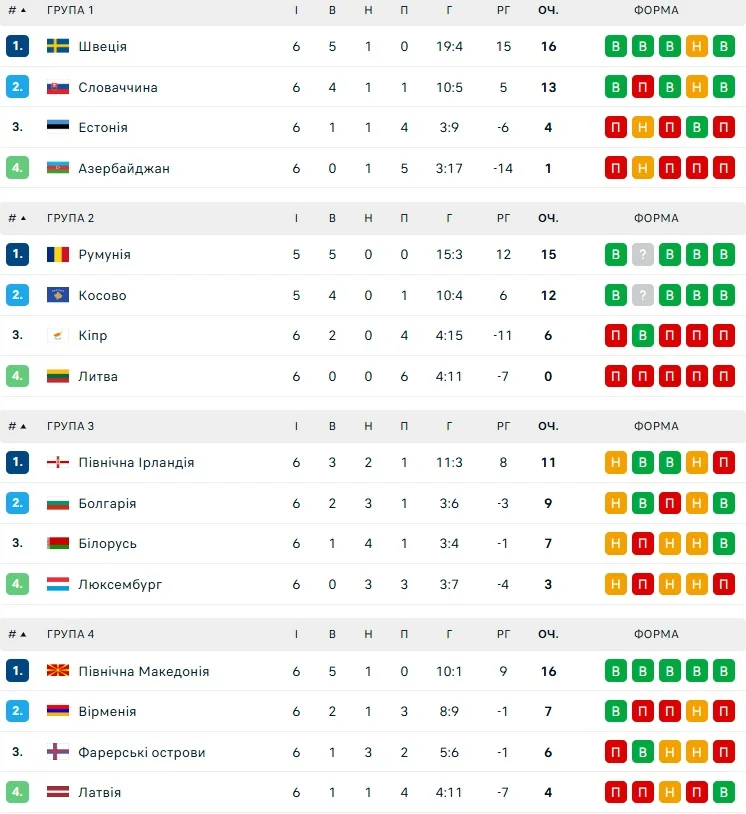Click Латвія's green В win form badge
The height and width of the screenshot is (814, 746).
[724, 792]
